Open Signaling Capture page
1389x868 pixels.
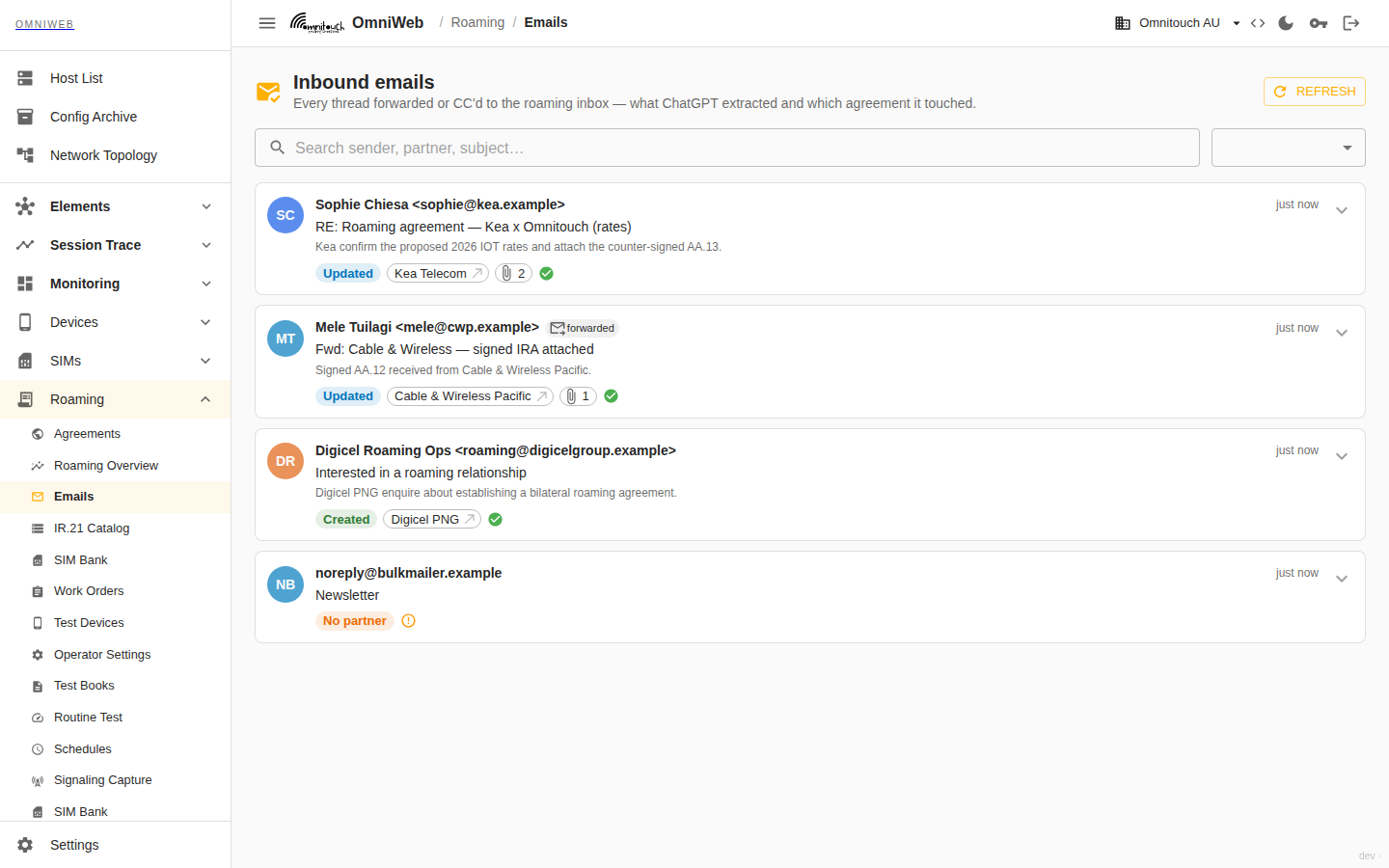click(116, 780)
